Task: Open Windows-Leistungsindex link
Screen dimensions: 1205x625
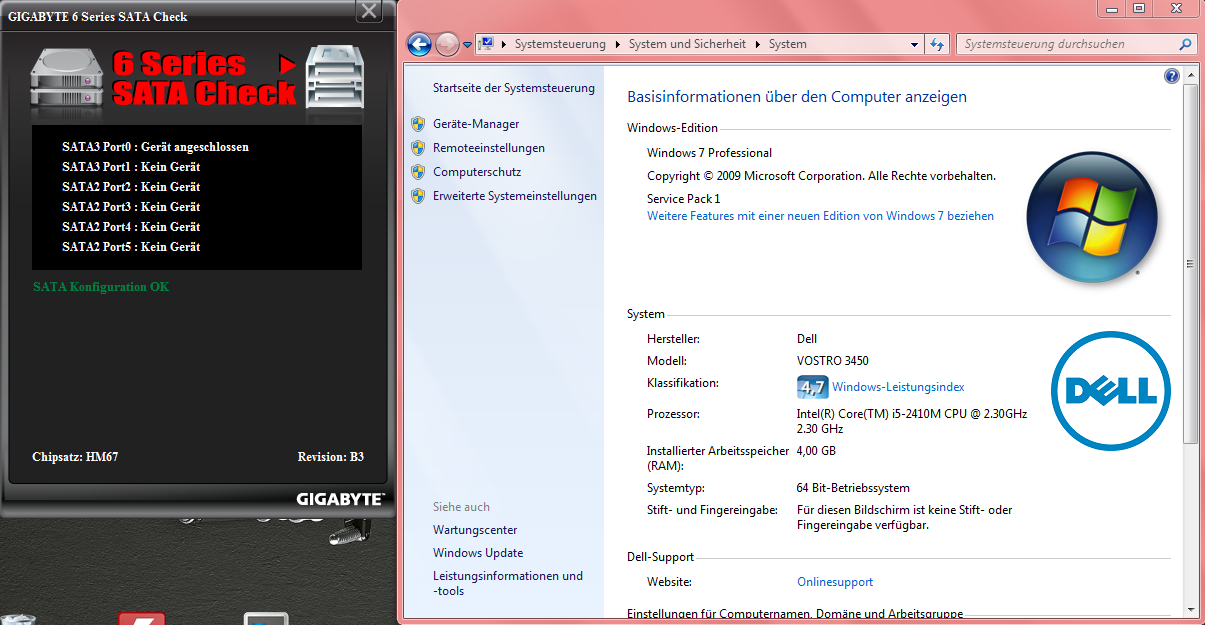Action: pos(898,387)
